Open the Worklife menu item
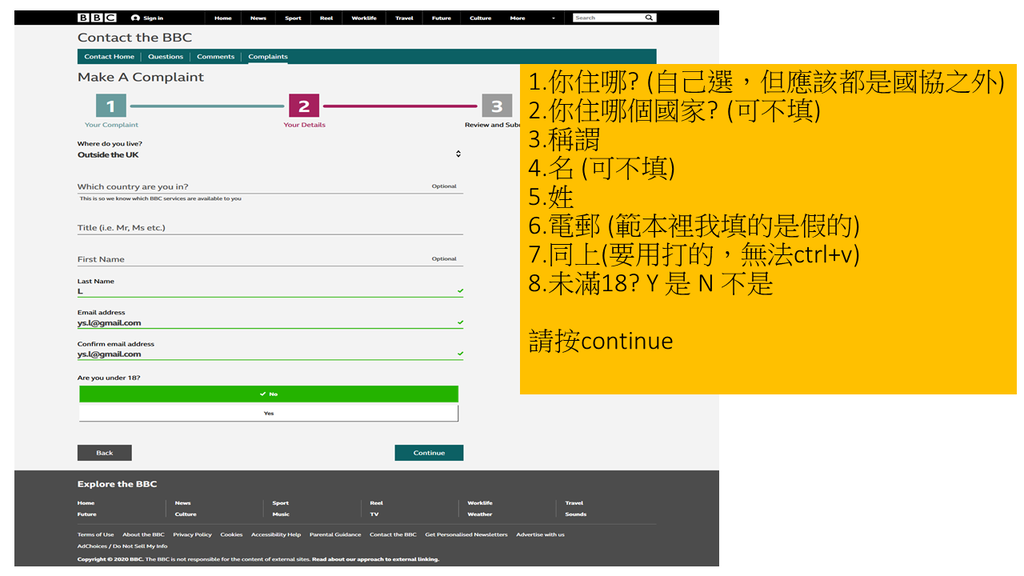The width and height of the screenshot is (1024, 576). click(x=364, y=18)
